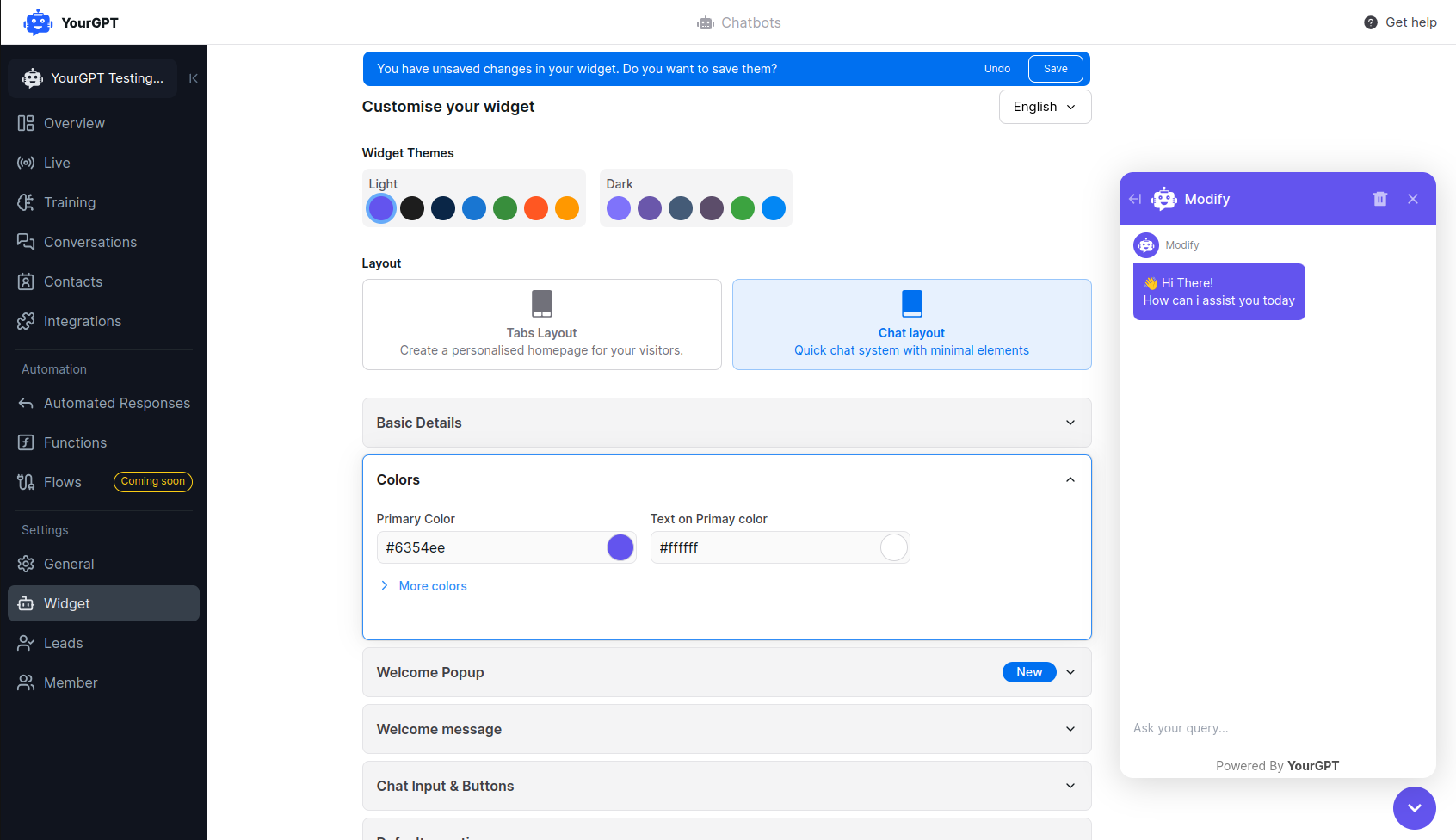Select the black Light theme swatch
This screenshot has height=840, width=1456.
[x=412, y=208]
